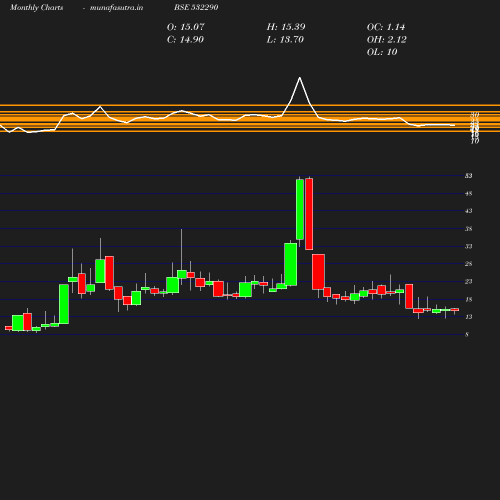Click the 23 price axis label
This screenshot has height=500, width=500.
coord(468,281)
